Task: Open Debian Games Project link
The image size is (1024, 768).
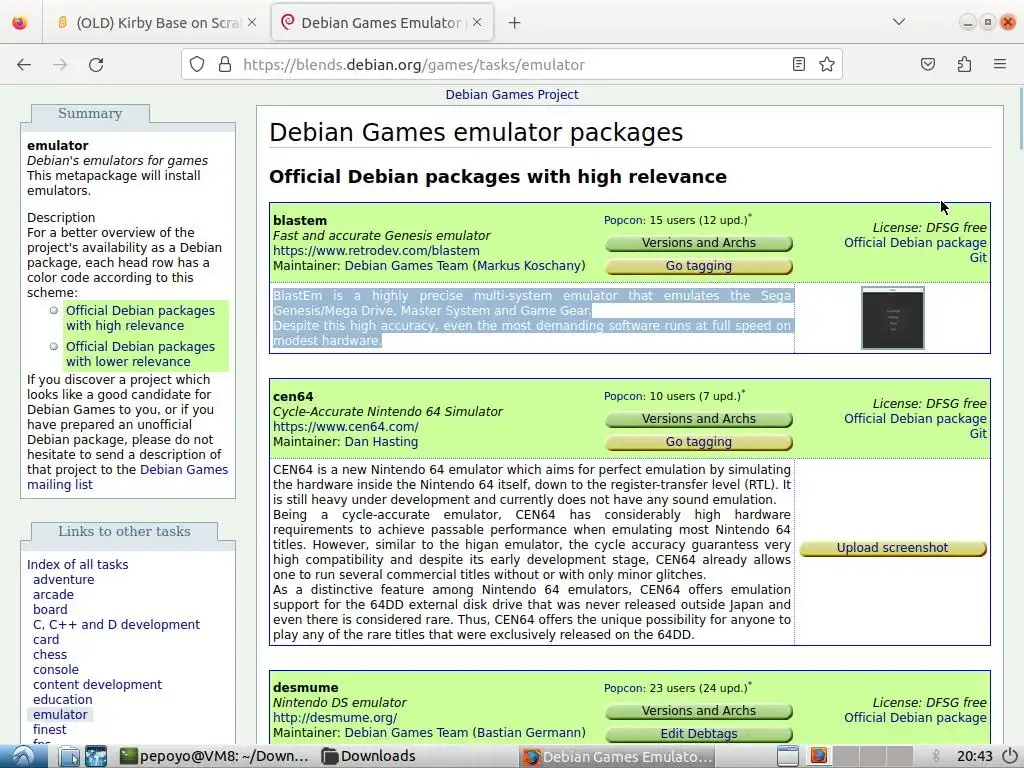Action: click(512, 95)
